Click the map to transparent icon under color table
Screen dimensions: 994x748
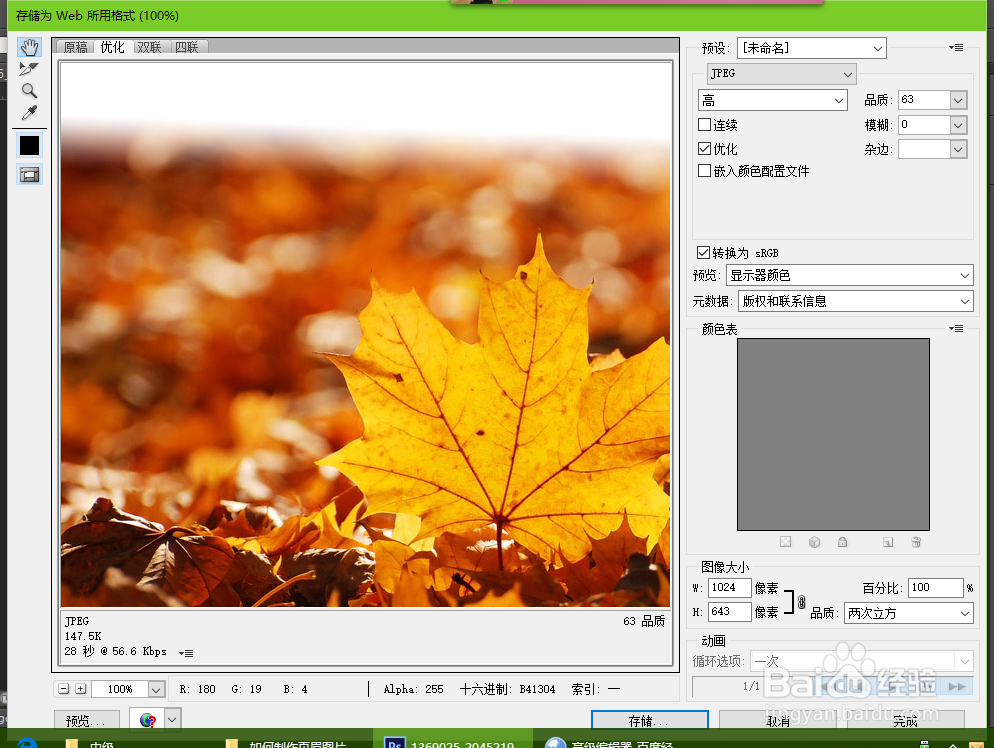[x=785, y=541]
